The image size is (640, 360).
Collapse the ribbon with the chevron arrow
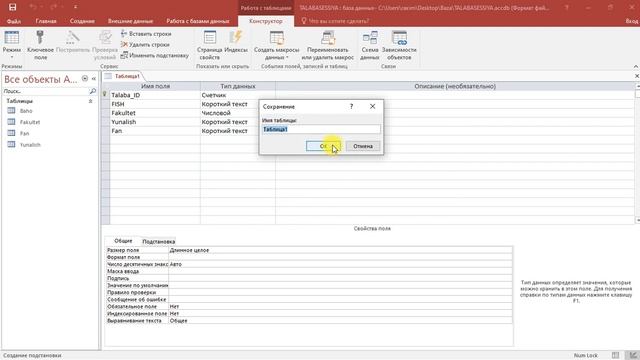point(636,67)
